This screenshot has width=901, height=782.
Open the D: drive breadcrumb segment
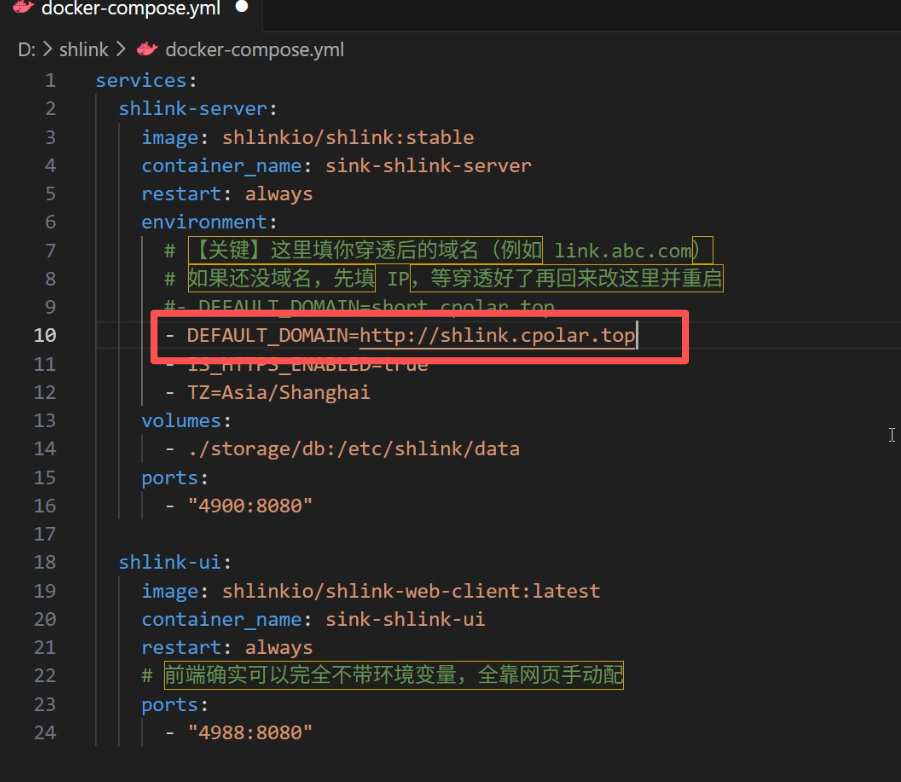click(x=27, y=49)
